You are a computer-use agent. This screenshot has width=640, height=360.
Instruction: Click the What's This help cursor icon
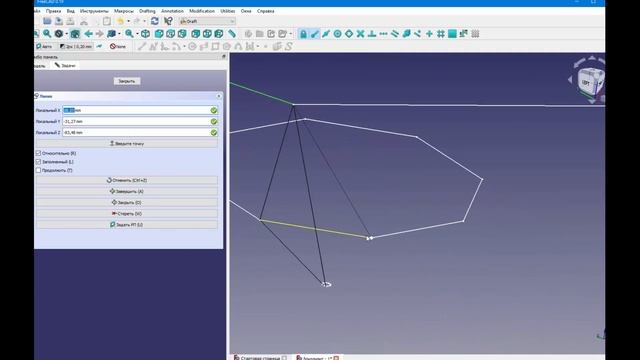coord(168,21)
